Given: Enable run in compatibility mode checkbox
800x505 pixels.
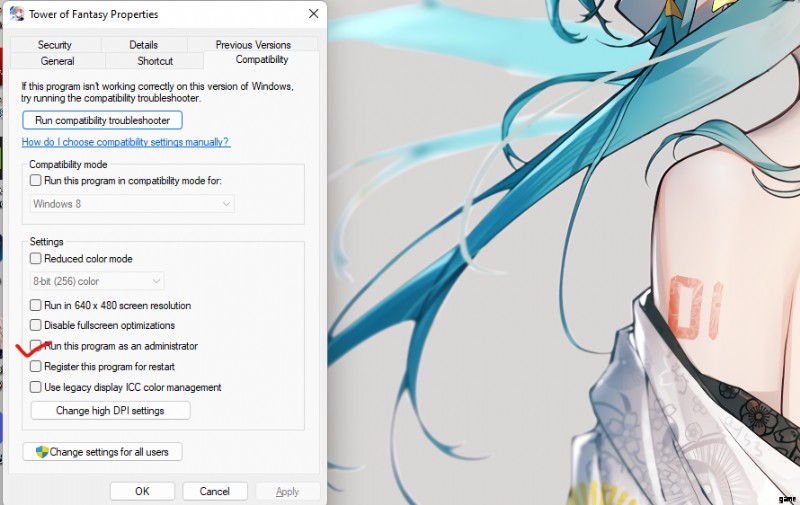Looking at the screenshot, I should point(36,181).
